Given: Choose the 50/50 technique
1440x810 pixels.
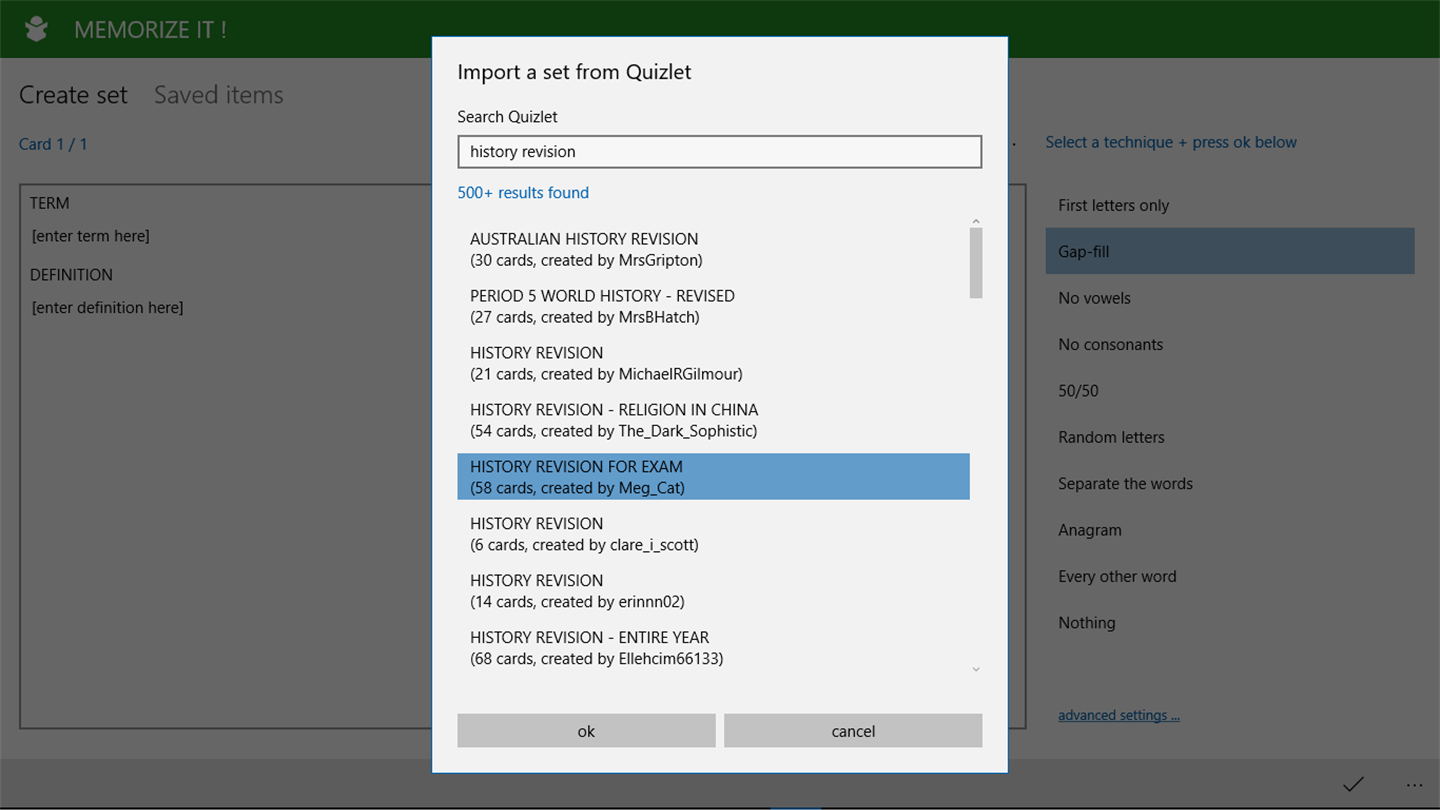Looking at the screenshot, I should click(x=1230, y=391).
